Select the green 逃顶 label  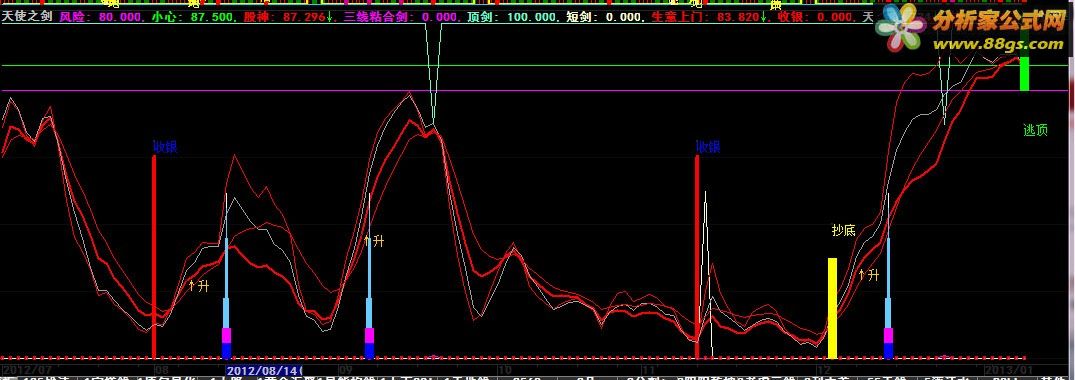click(x=1035, y=130)
